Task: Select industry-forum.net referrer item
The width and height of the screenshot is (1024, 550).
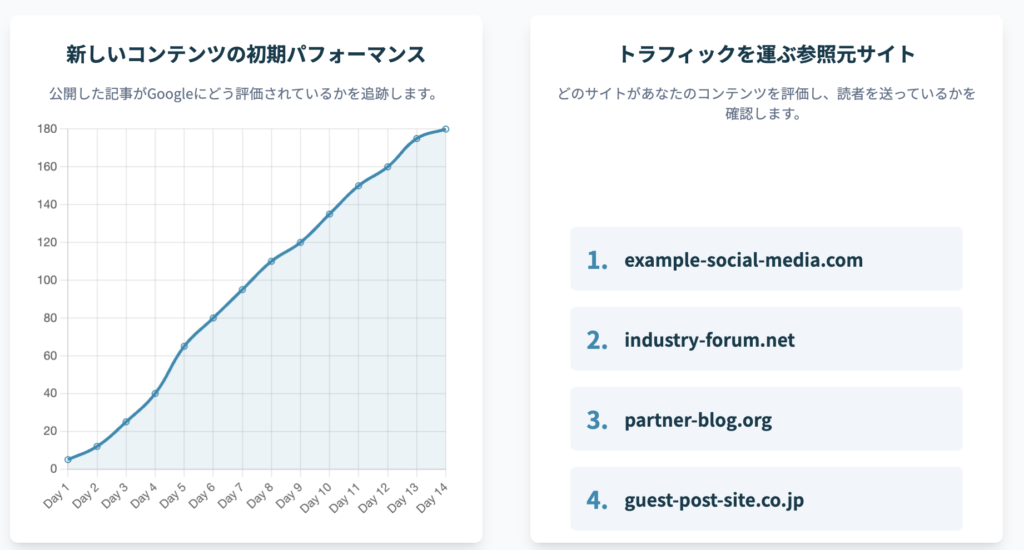Action: (766, 340)
